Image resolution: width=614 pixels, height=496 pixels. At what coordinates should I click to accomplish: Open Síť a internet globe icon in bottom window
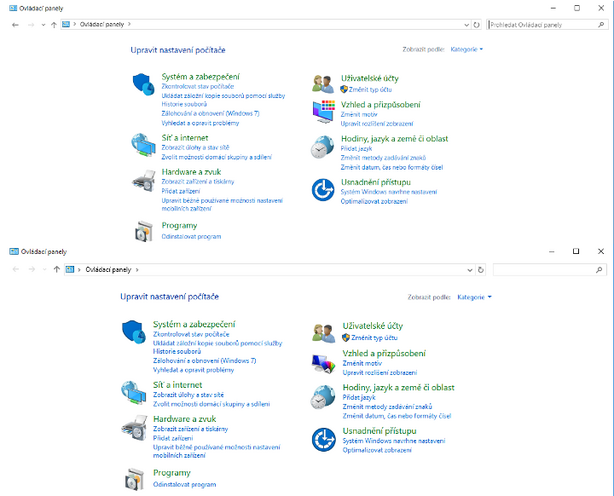tap(134, 392)
